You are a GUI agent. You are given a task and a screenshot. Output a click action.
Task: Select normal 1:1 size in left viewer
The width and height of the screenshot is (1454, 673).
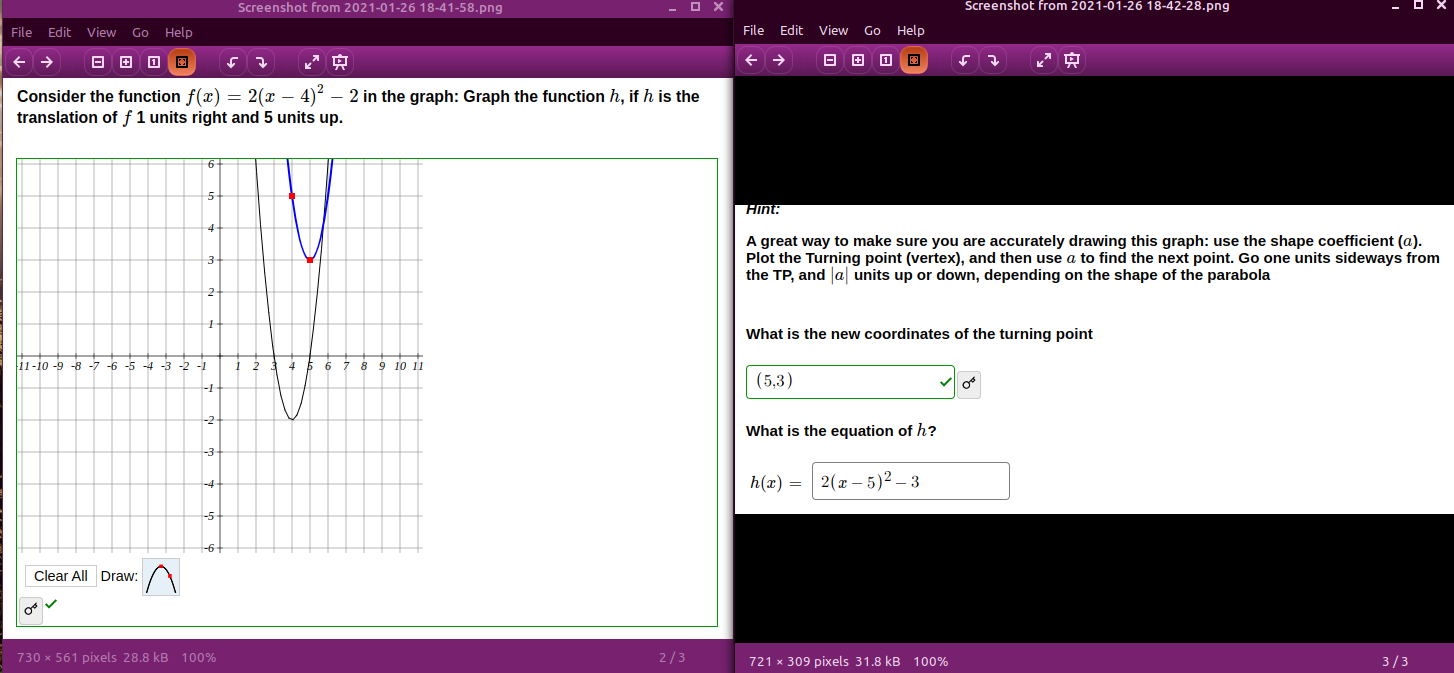[153, 62]
